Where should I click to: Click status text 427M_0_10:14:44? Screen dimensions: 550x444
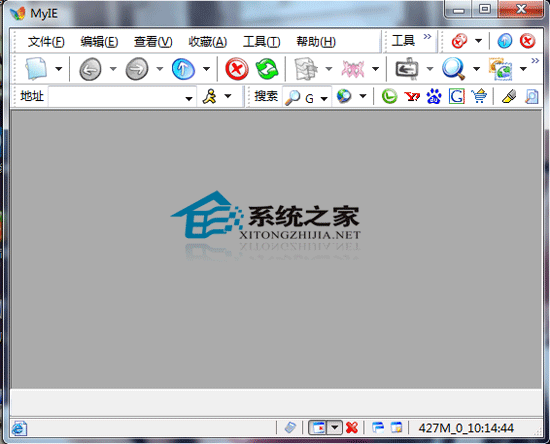[466, 428]
